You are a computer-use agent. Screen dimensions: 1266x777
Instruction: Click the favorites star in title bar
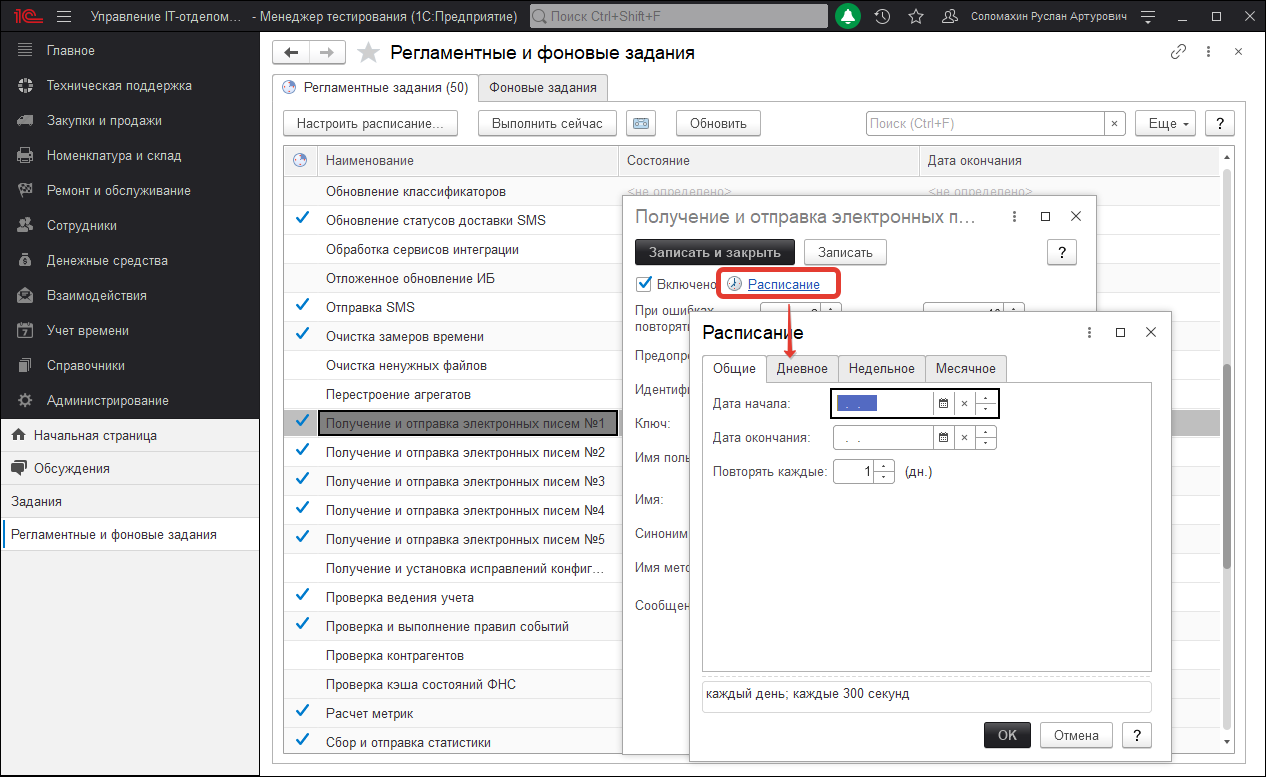[x=915, y=17]
